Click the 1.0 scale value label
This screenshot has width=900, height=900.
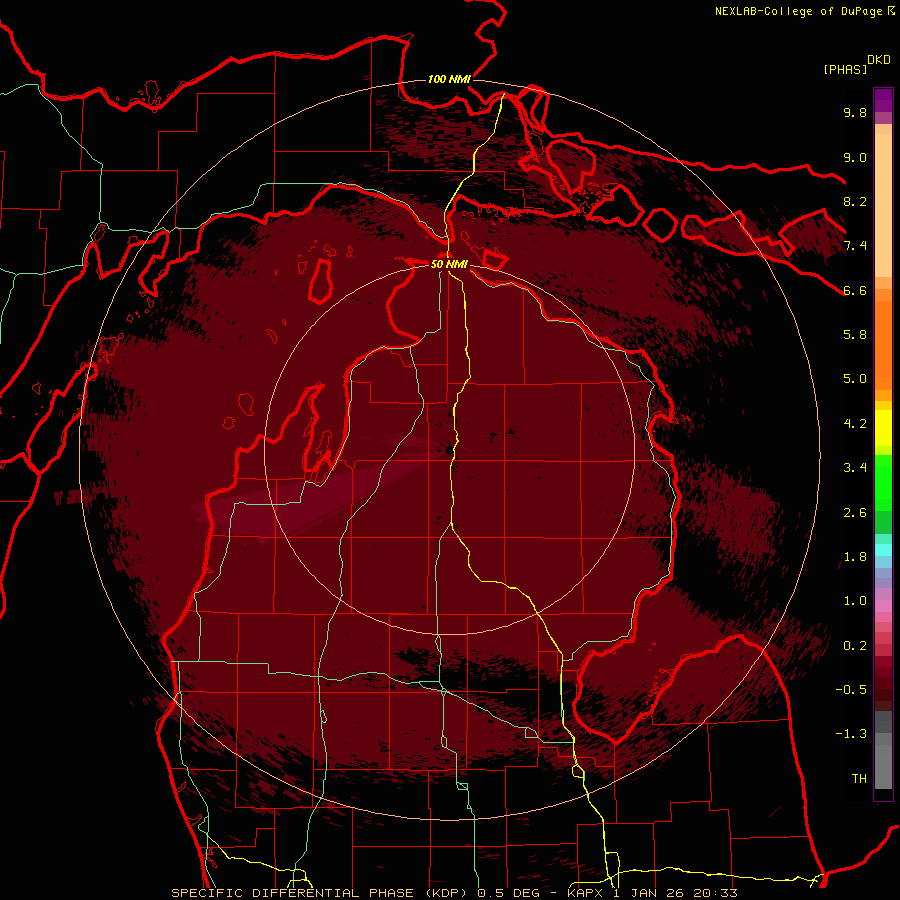[855, 601]
